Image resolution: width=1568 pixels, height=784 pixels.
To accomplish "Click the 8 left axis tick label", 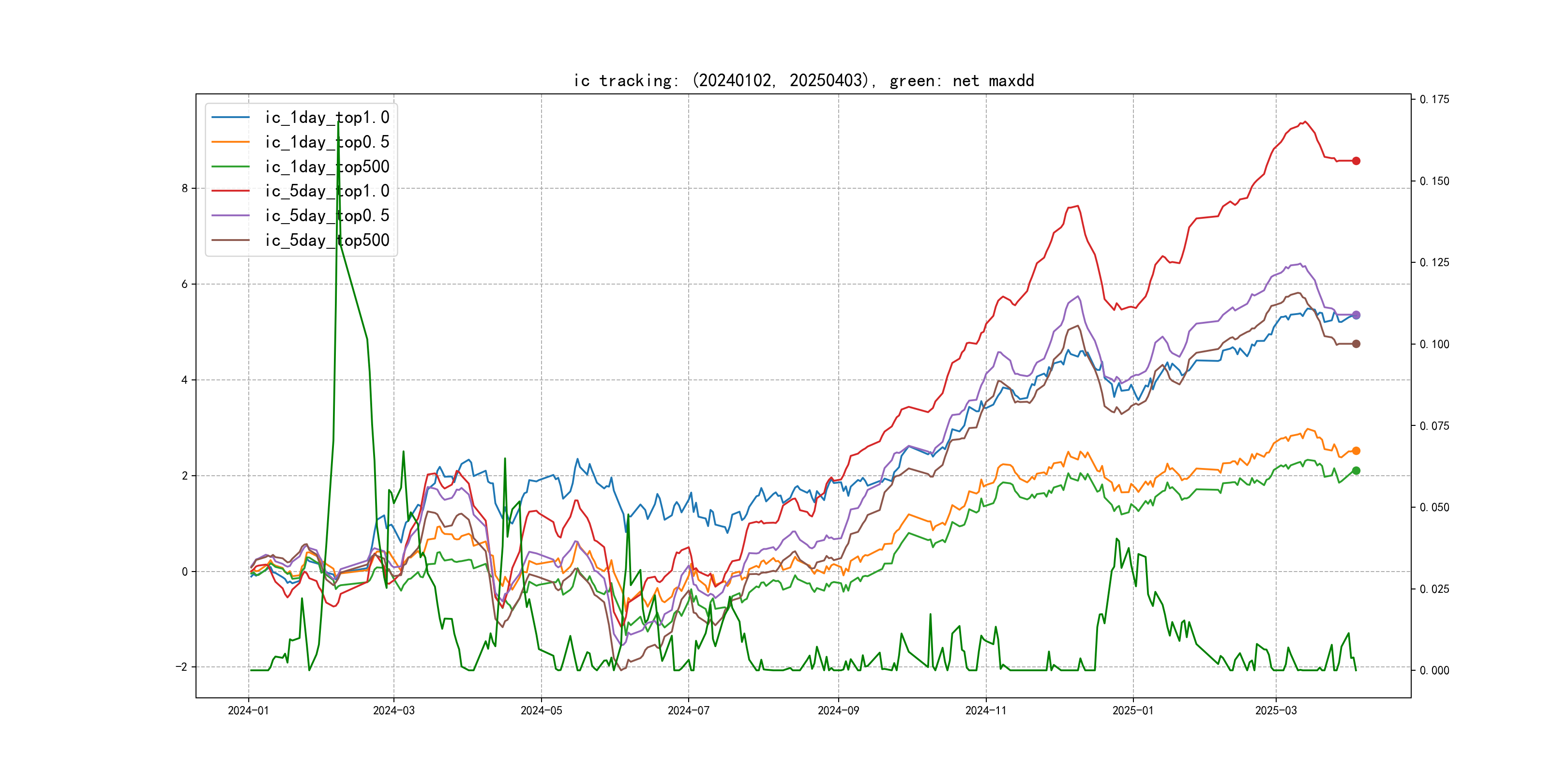I will pos(184,188).
